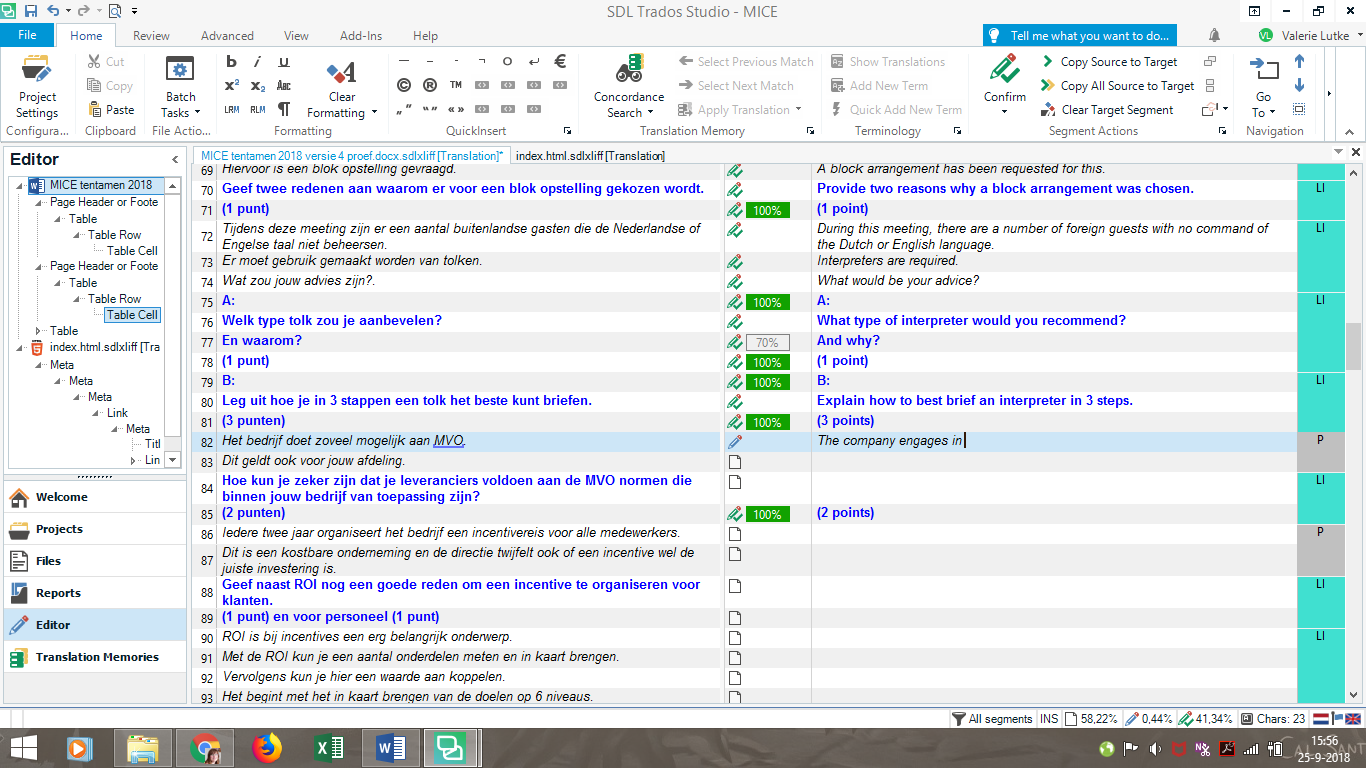
Task: Open Concordance Search dropdown arrow
Action: (651, 113)
